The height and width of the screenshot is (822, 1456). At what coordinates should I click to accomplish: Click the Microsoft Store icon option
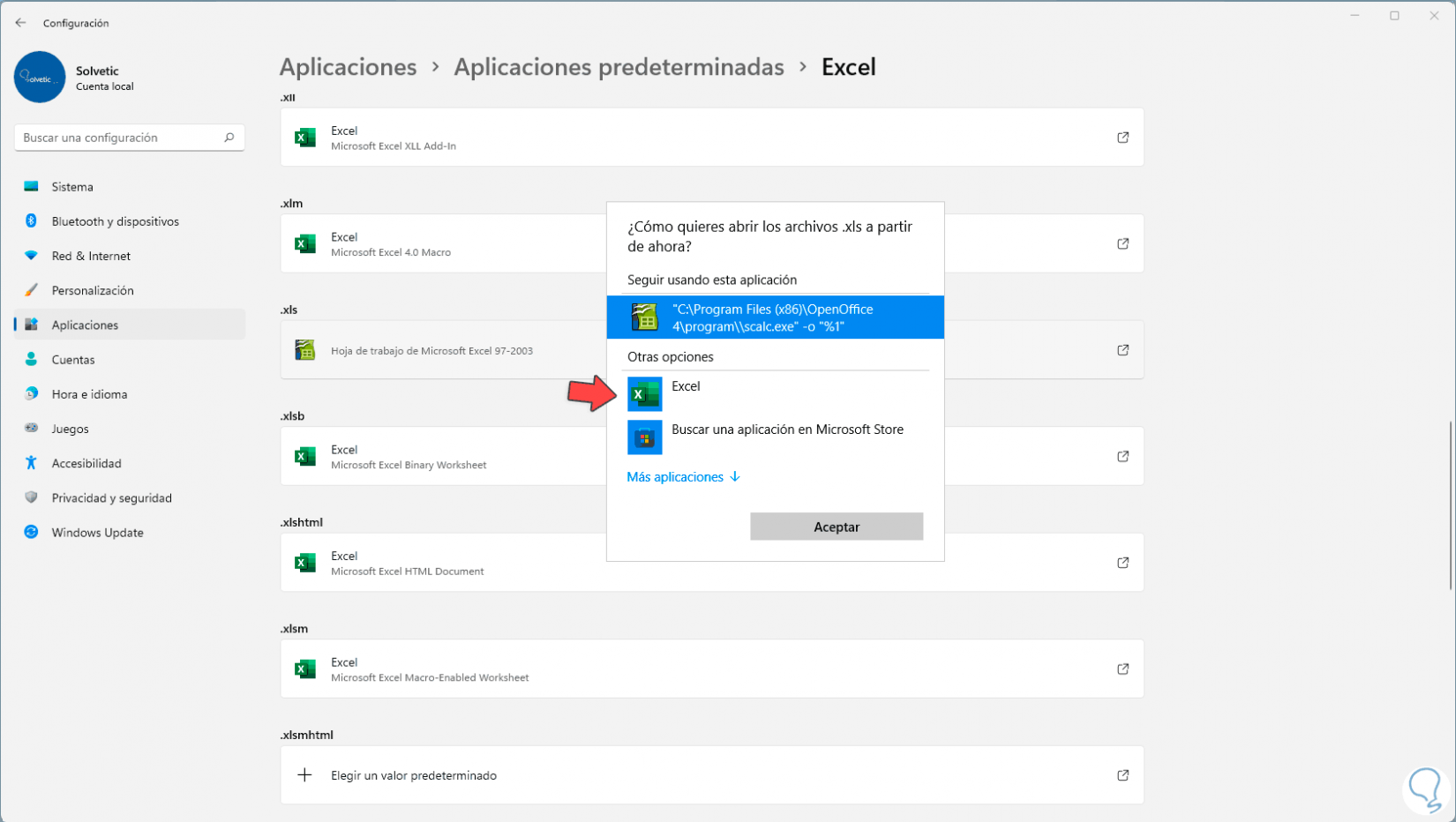[x=644, y=437]
